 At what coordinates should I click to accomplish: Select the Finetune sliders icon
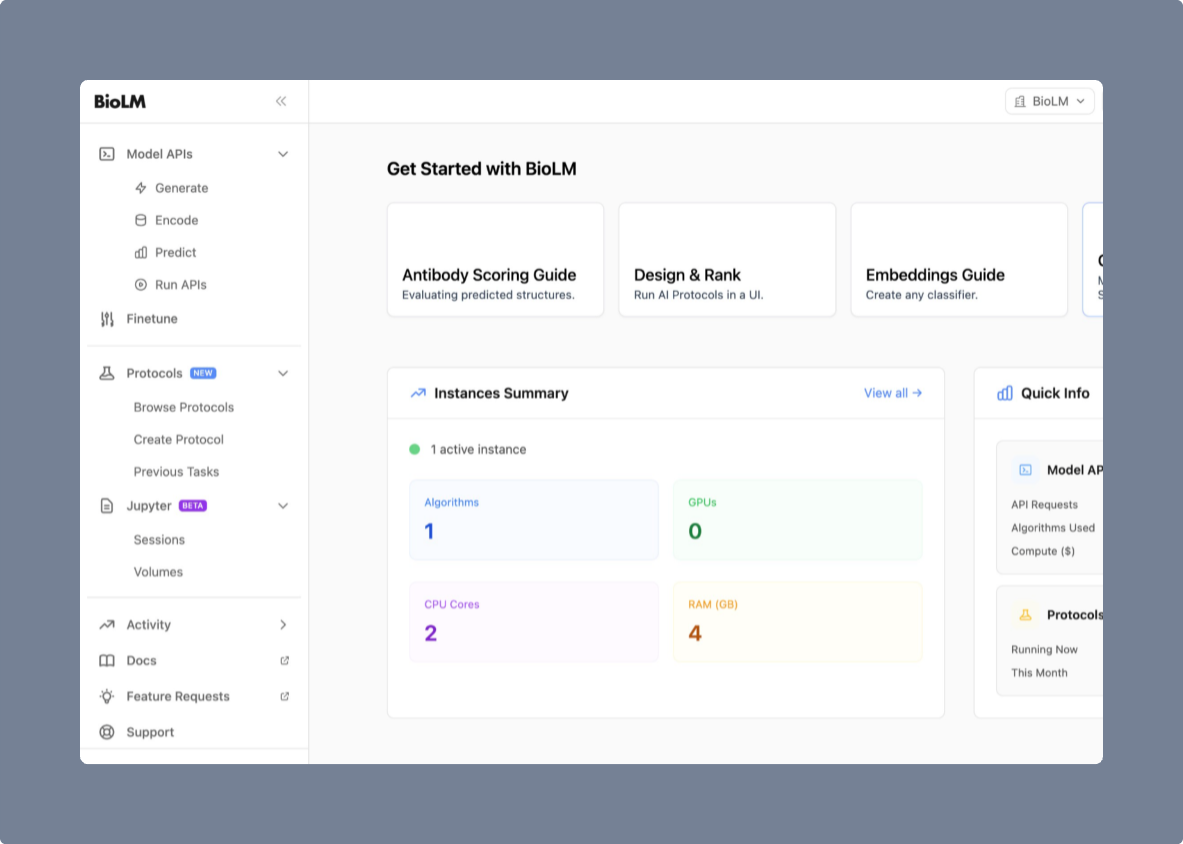pyautogui.click(x=106, y=318)
